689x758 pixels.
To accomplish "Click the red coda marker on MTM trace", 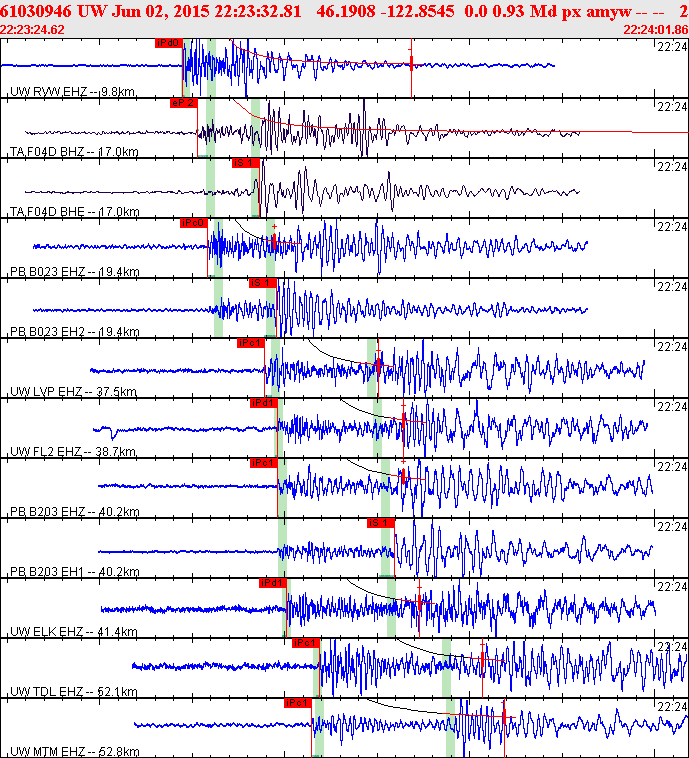I will 504,716.
